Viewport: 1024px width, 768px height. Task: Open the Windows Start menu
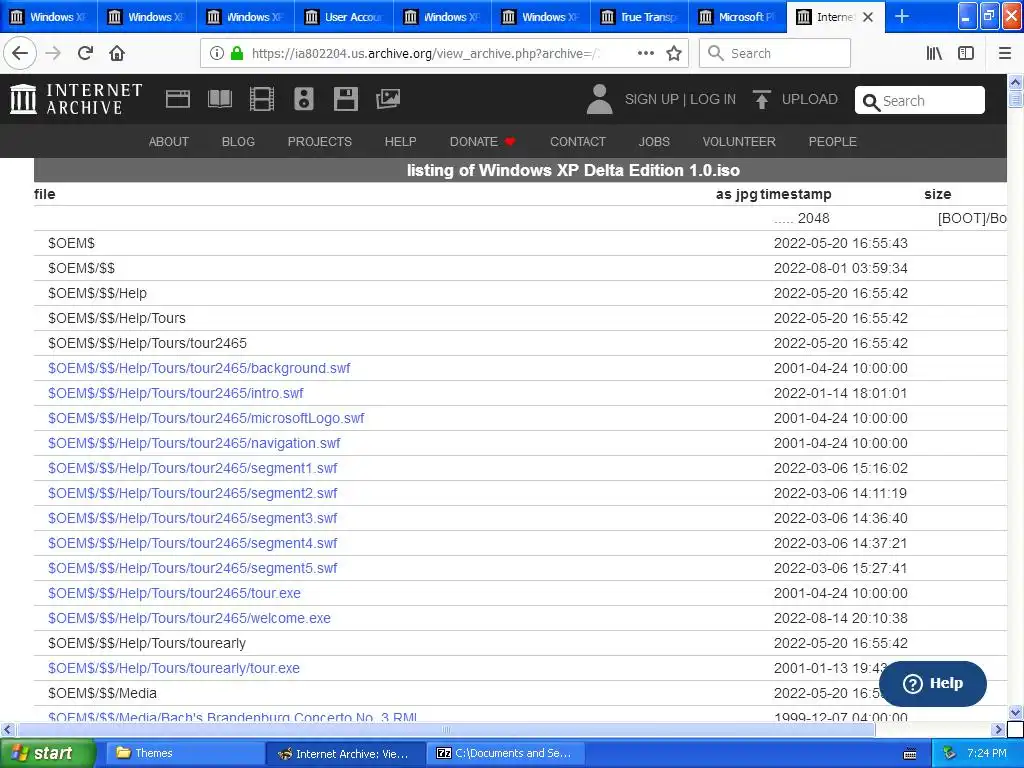click(48, 753)
